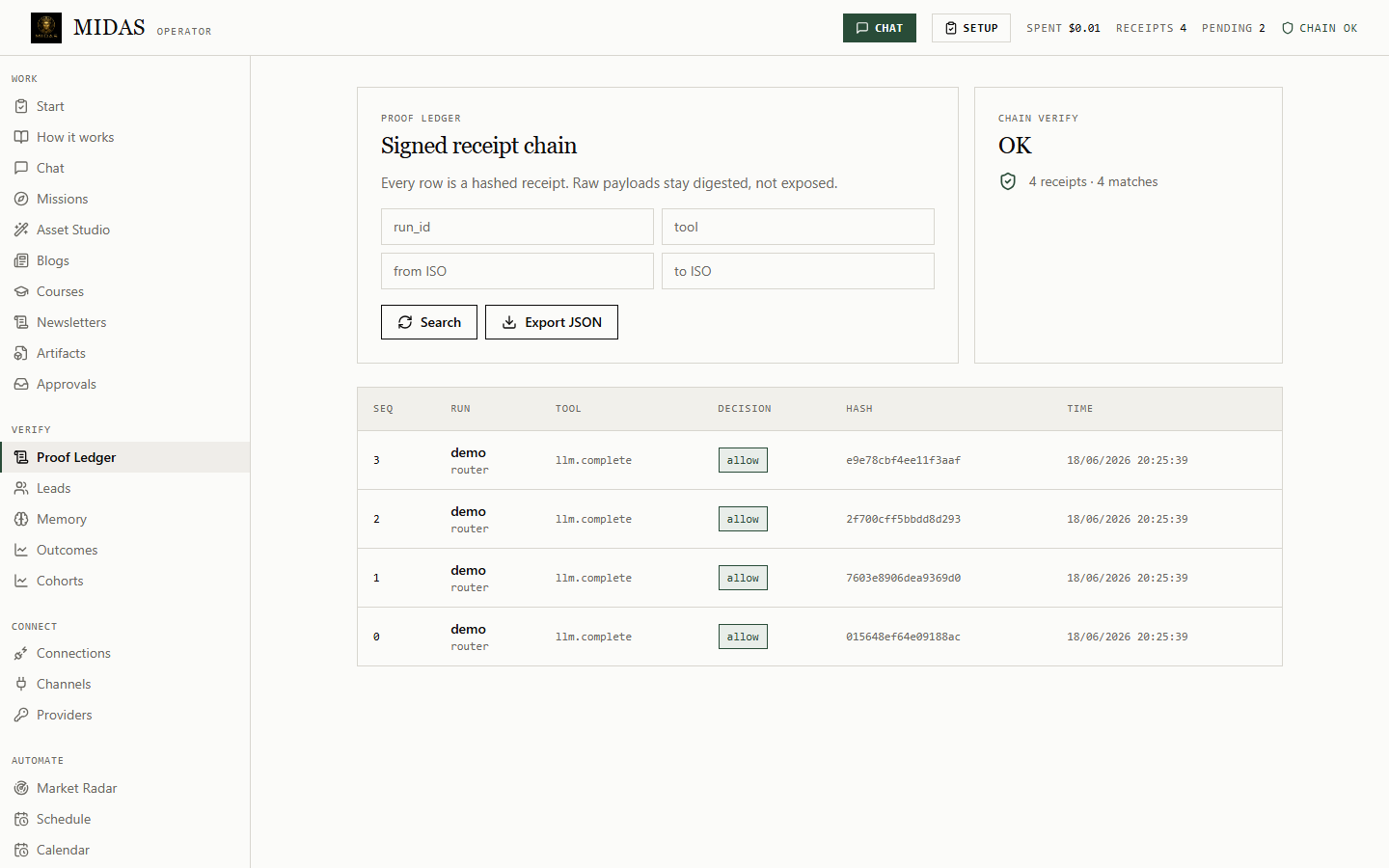Click the Providers key icon

point(21,715)
